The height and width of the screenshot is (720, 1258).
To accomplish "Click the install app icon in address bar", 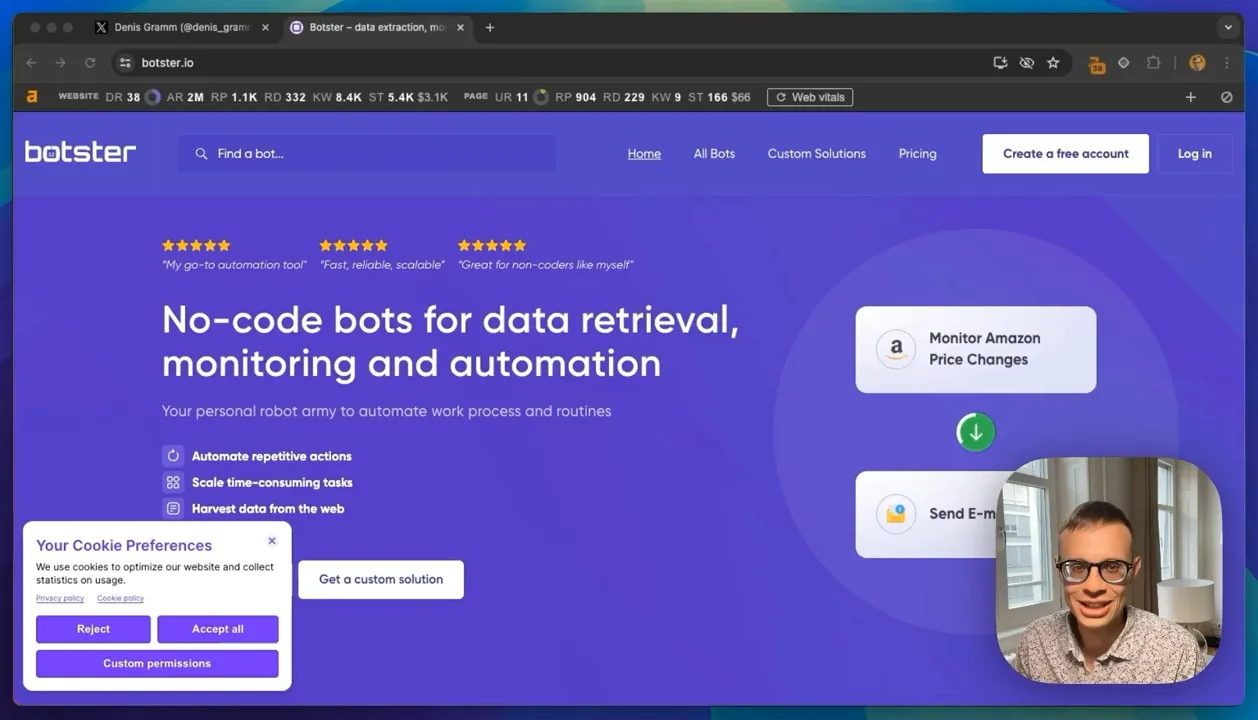I will coord(1000,63).
